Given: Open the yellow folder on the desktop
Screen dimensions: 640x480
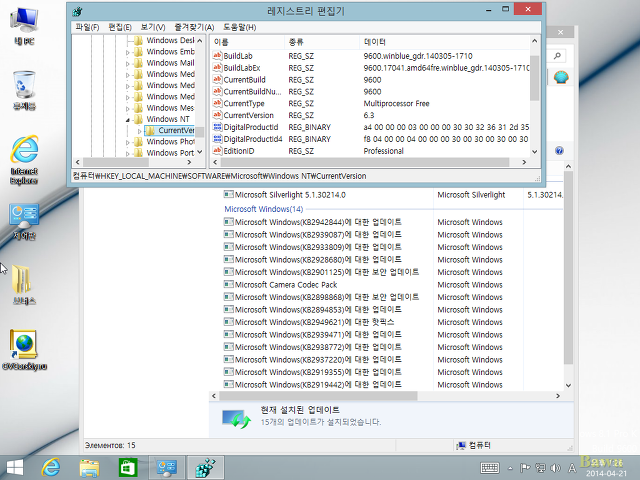Looking at the screenshot, I should [x=24, y=284].
